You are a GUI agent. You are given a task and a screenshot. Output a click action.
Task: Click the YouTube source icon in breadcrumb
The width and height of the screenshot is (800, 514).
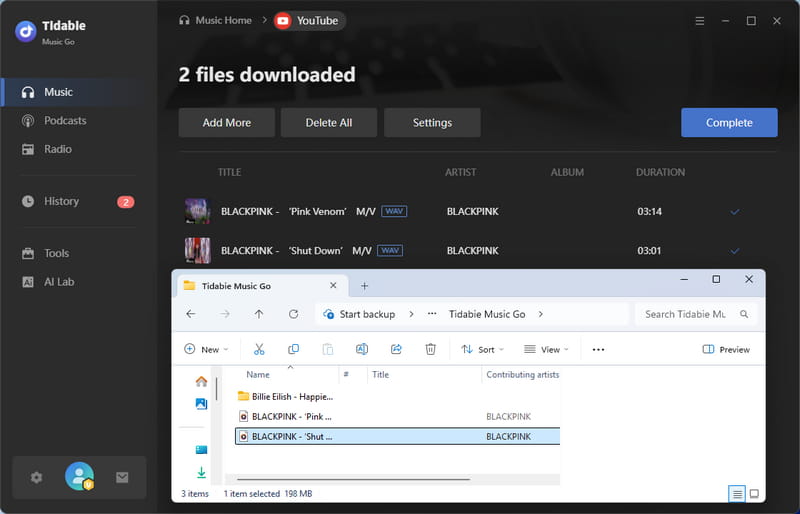click(x=283, y=21)
